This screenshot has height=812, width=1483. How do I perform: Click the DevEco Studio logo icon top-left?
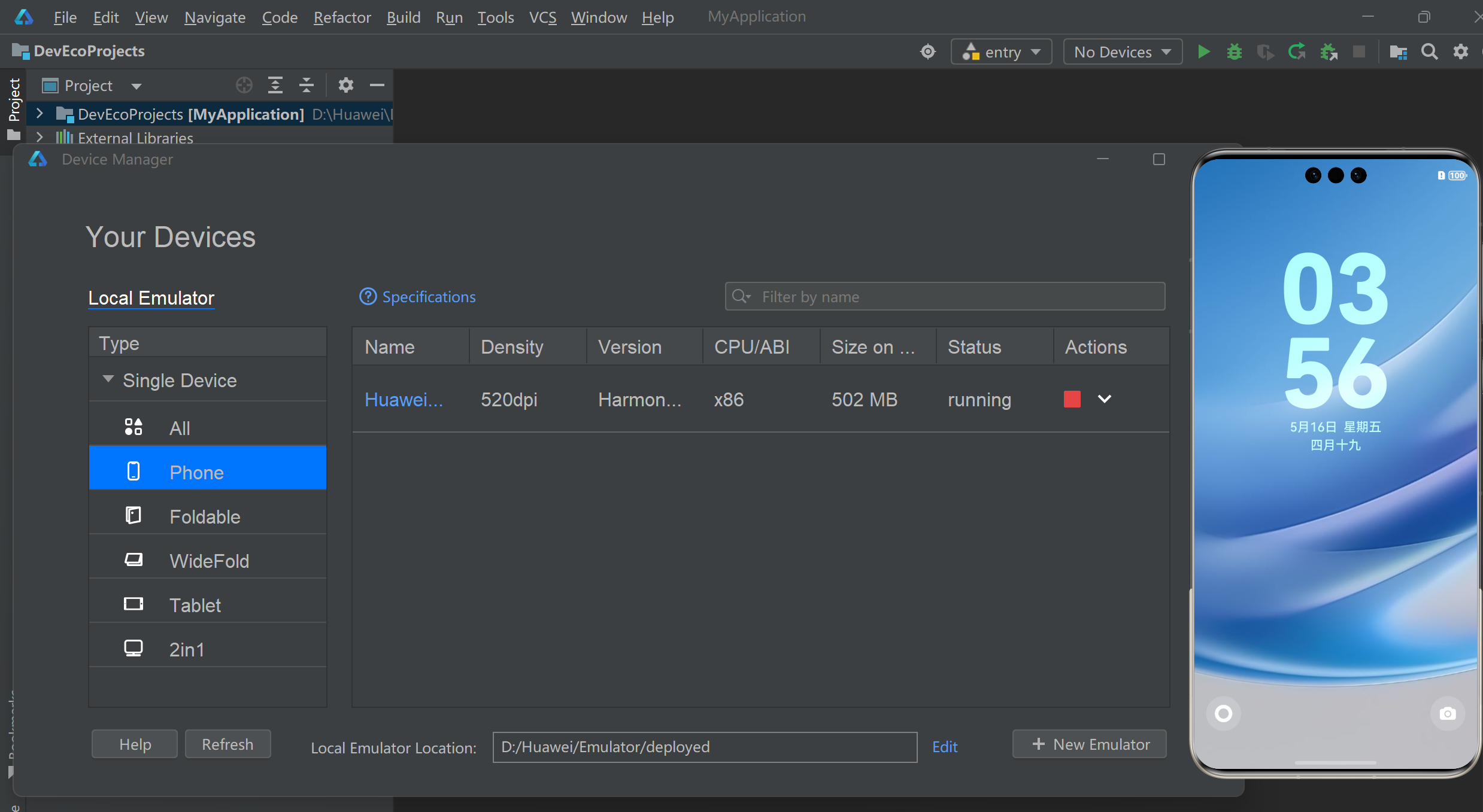coord(24,17)
